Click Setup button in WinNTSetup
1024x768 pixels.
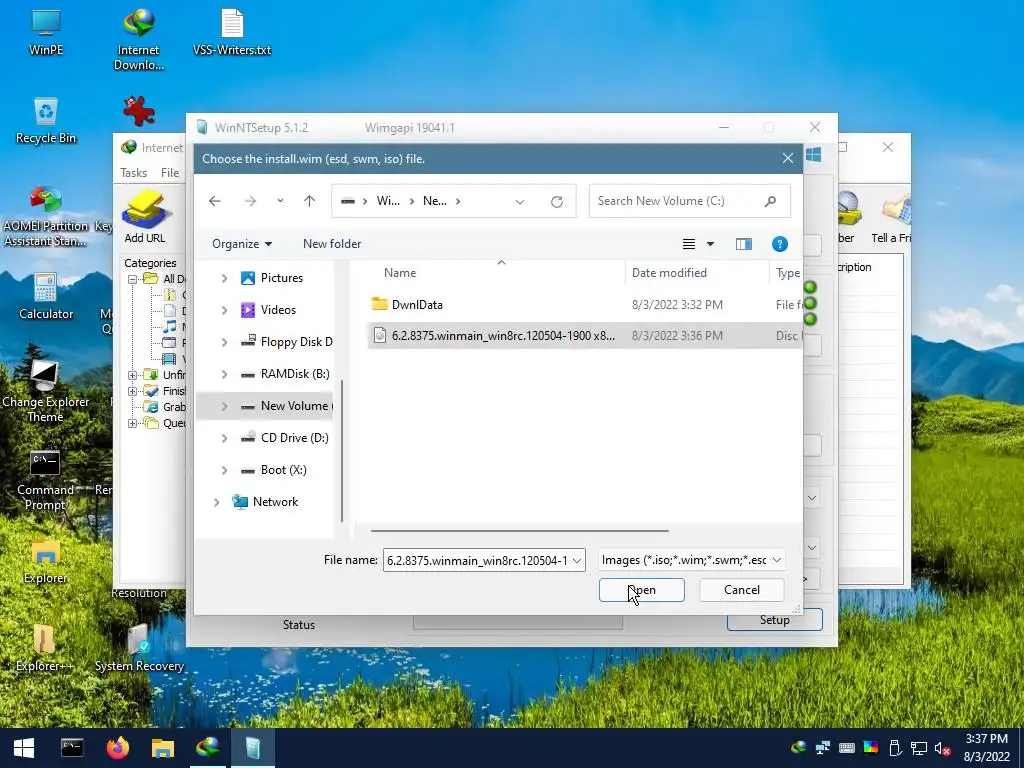pyautogui.click(x=775, y=620)
